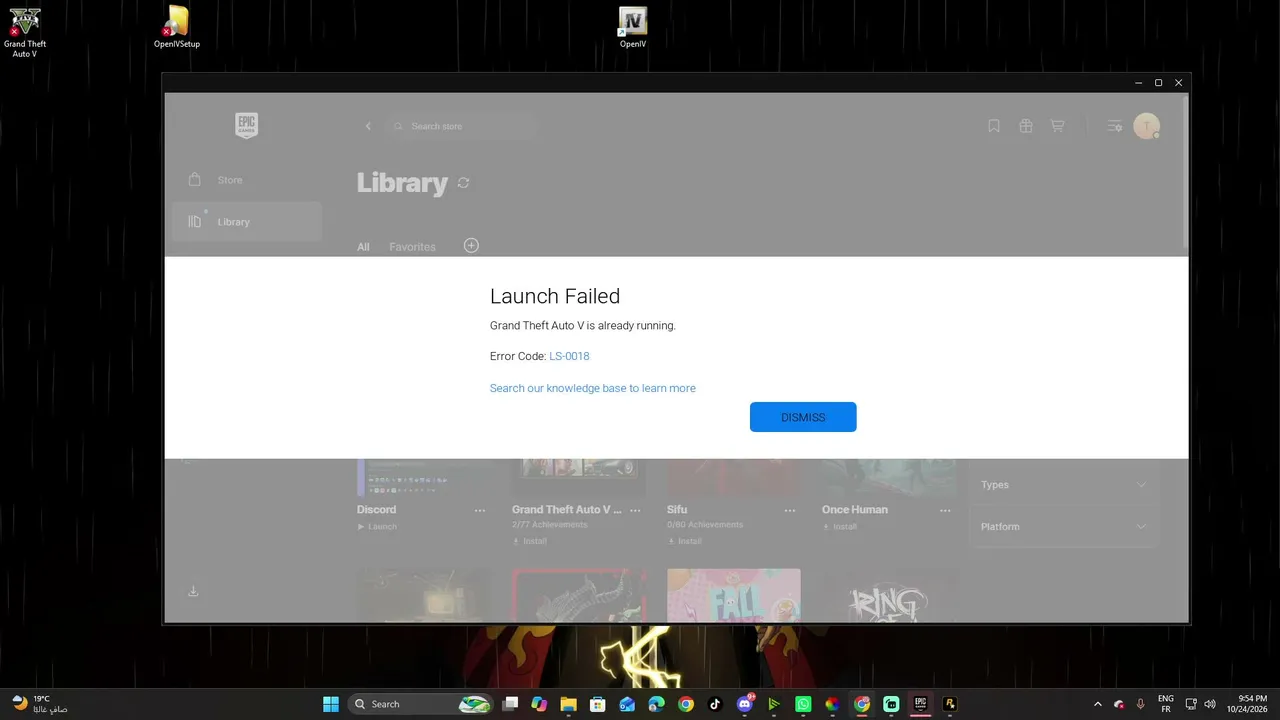Open more options for Sifu

790,510
